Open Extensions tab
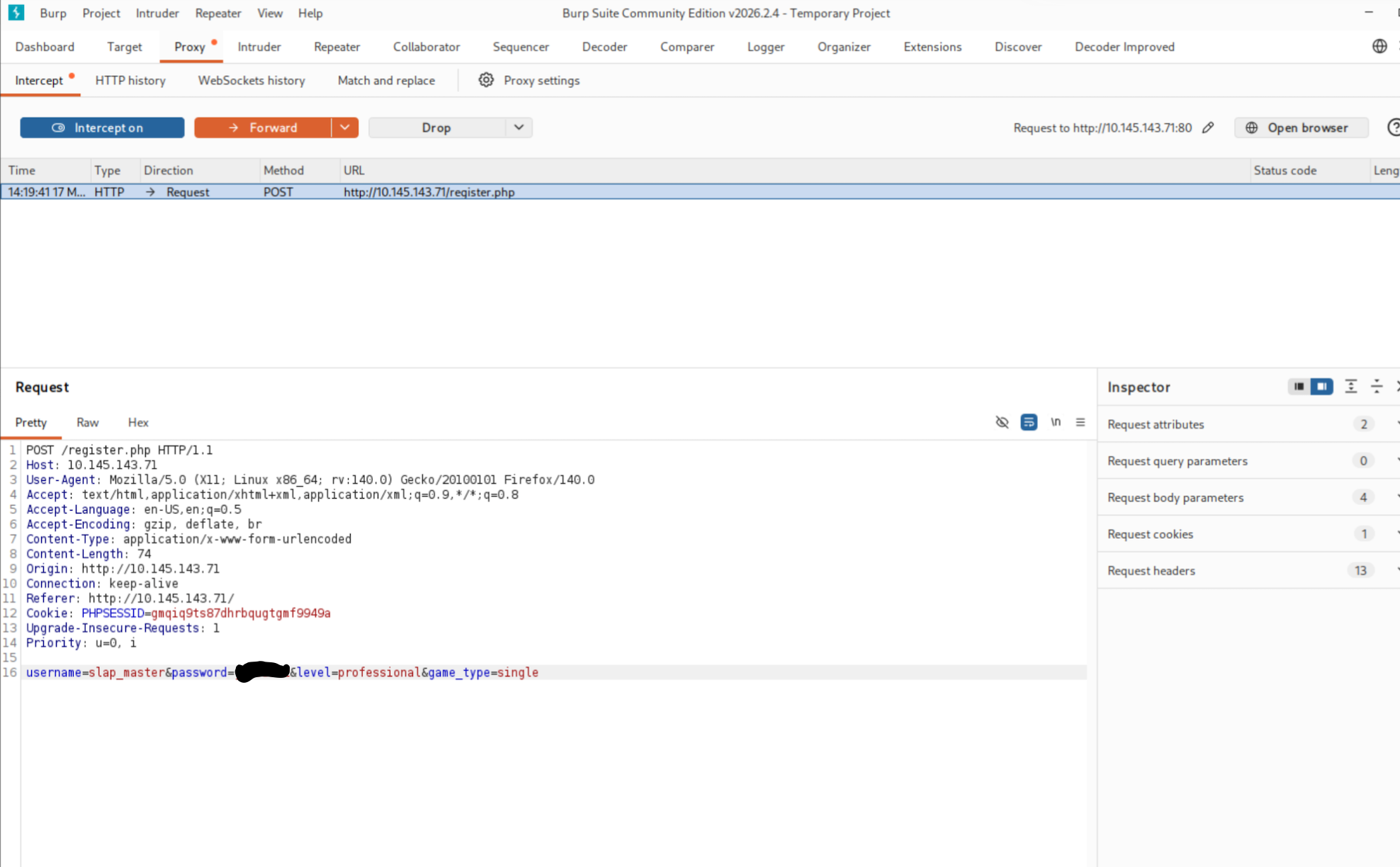The width and height of the screenshot is (1400, 867). (932, 47)
